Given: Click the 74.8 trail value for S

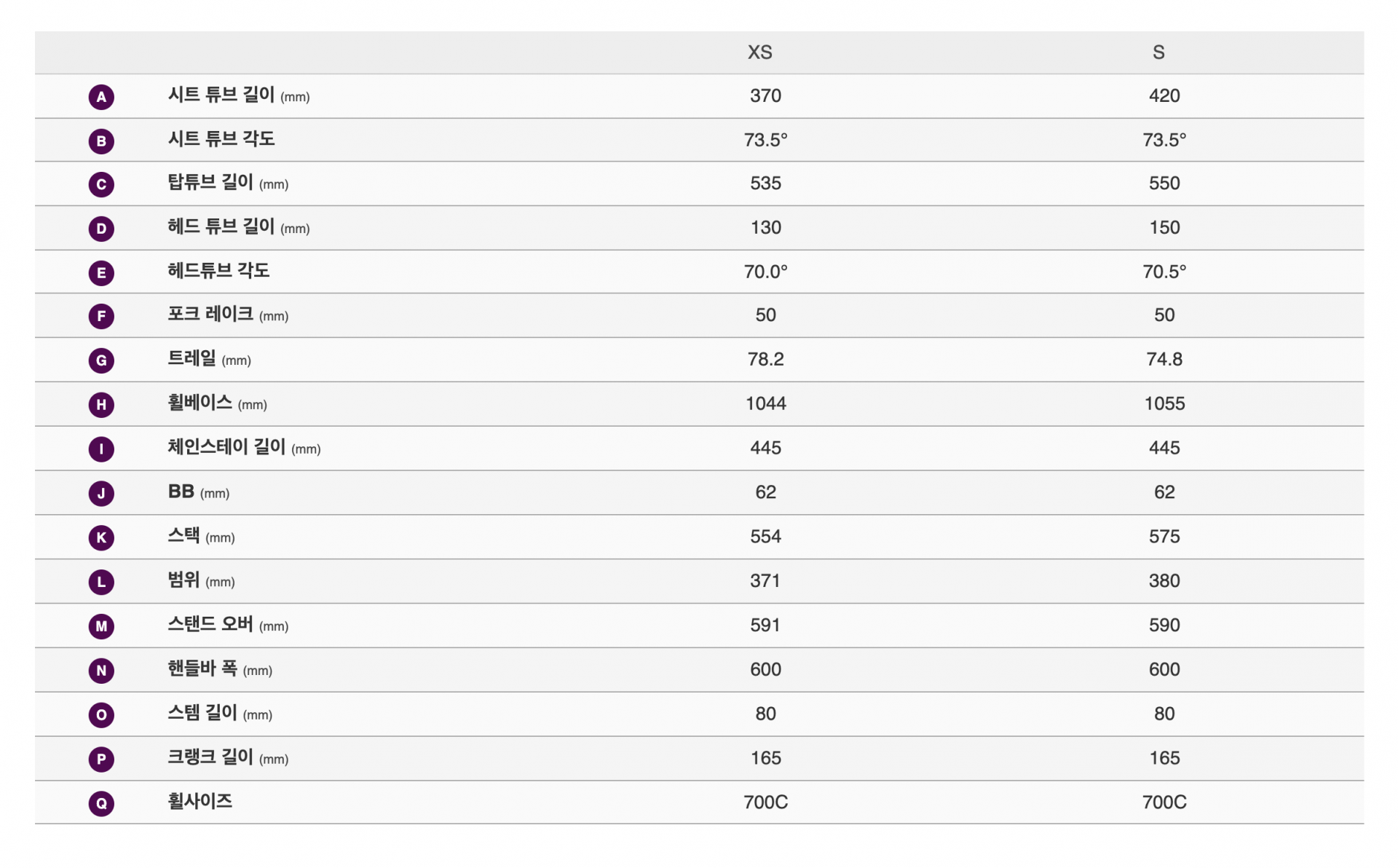Looking at the screenshot, I should [x=1164, y=359].
